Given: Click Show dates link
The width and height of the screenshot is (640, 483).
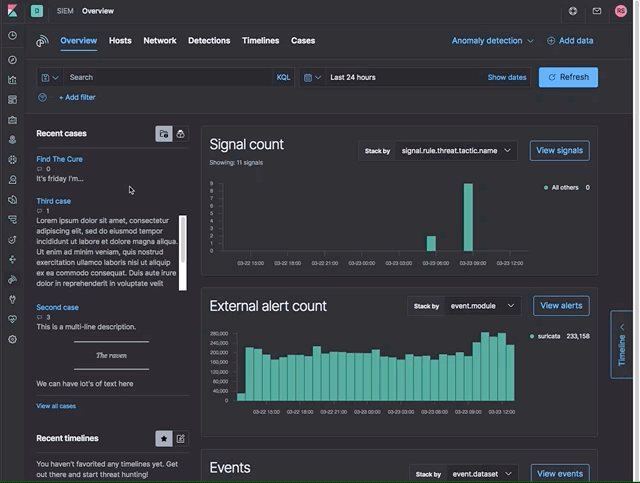Looking at the screenshot, I should (507, 77).
